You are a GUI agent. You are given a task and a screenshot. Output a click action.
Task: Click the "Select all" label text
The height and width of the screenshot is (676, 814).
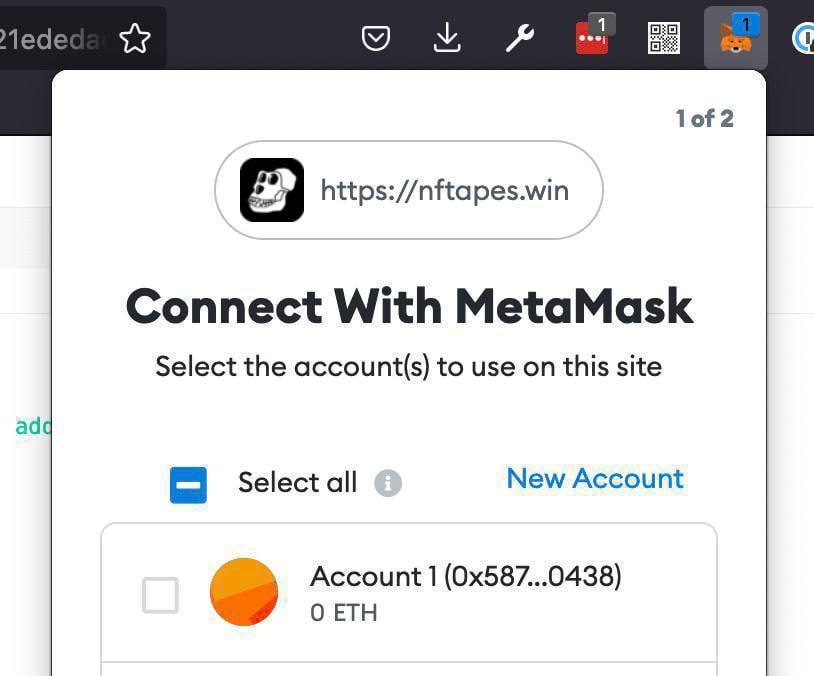297,483
